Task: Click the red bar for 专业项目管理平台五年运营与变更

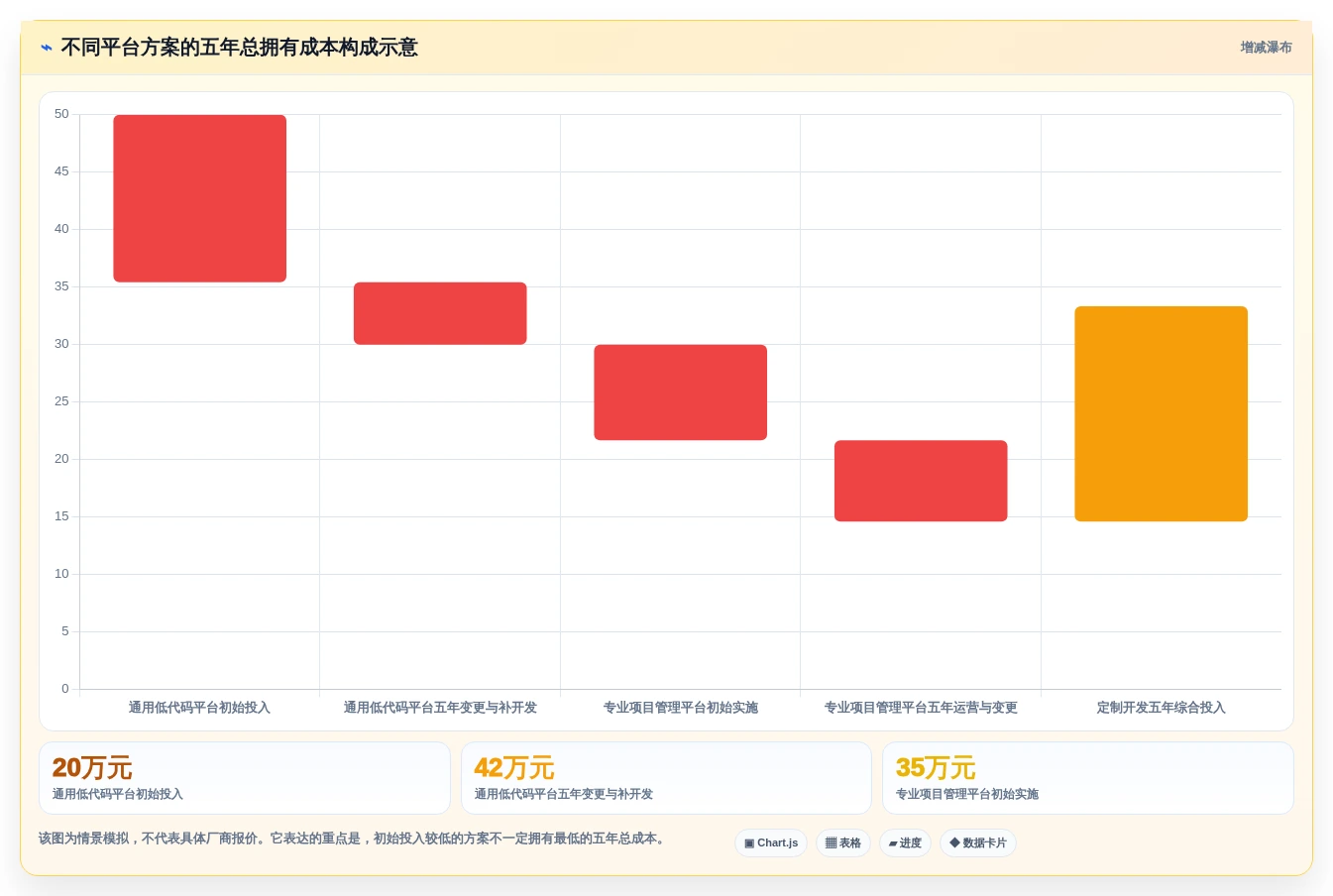Action: 921,481
